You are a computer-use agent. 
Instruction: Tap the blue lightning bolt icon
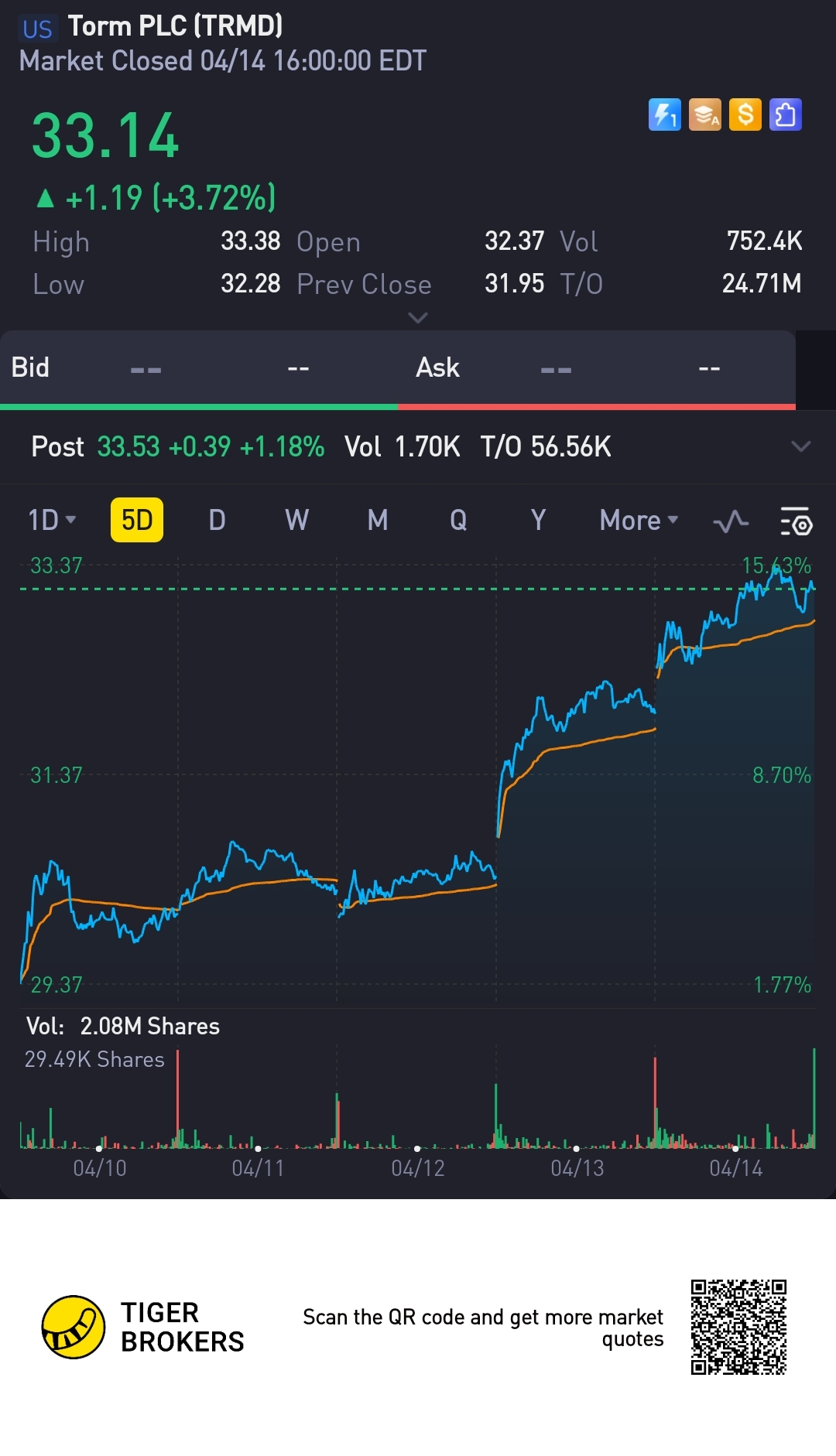coord(664,115)
